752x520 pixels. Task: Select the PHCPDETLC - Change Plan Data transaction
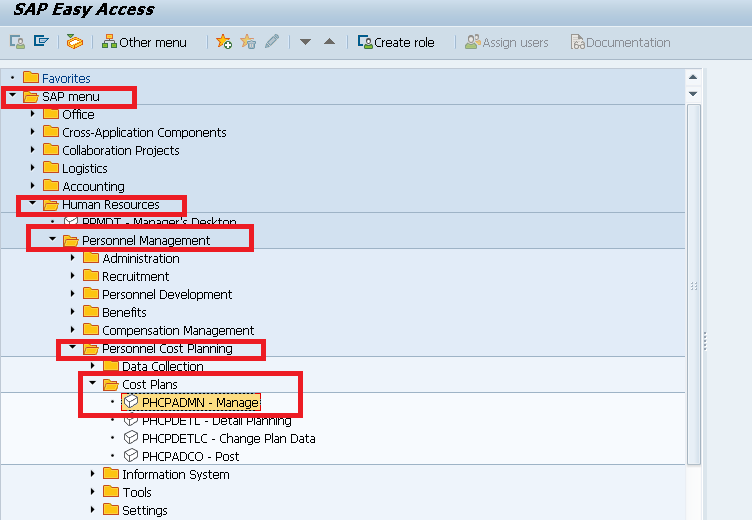220,438
